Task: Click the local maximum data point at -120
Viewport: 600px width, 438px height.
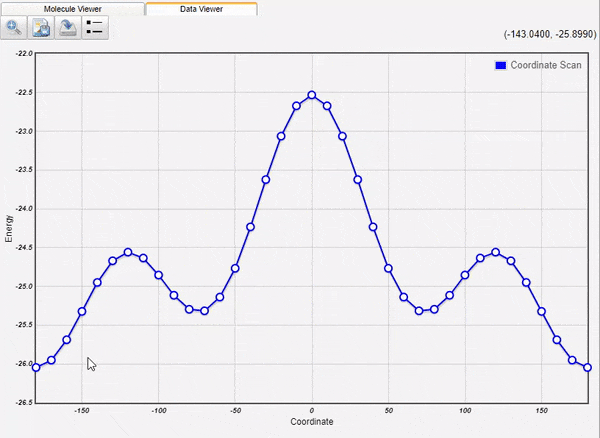Action: tap(128, 252)
